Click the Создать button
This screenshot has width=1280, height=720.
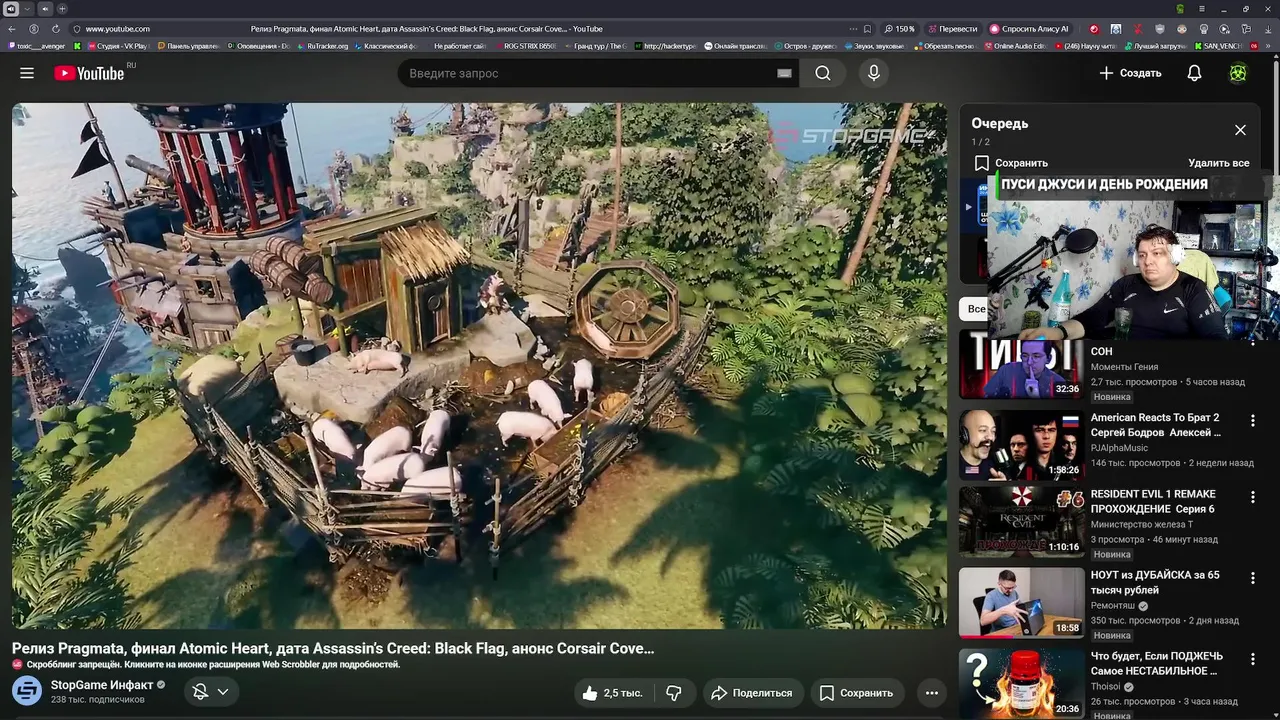(x=1130, y=73)
